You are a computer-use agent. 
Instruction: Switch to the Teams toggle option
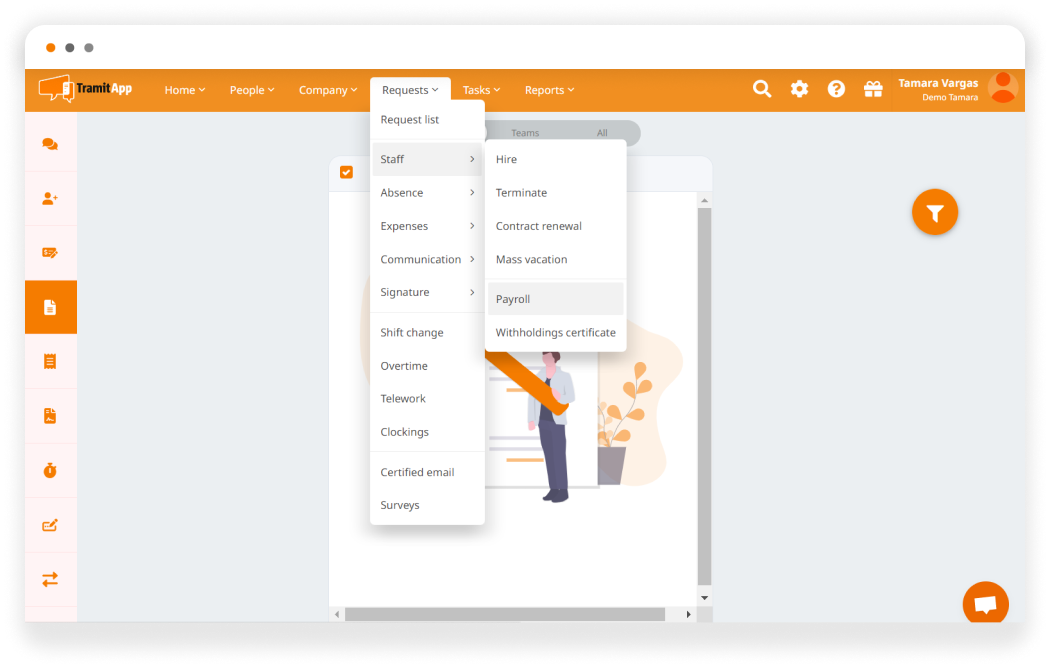(x=525, y=133)
